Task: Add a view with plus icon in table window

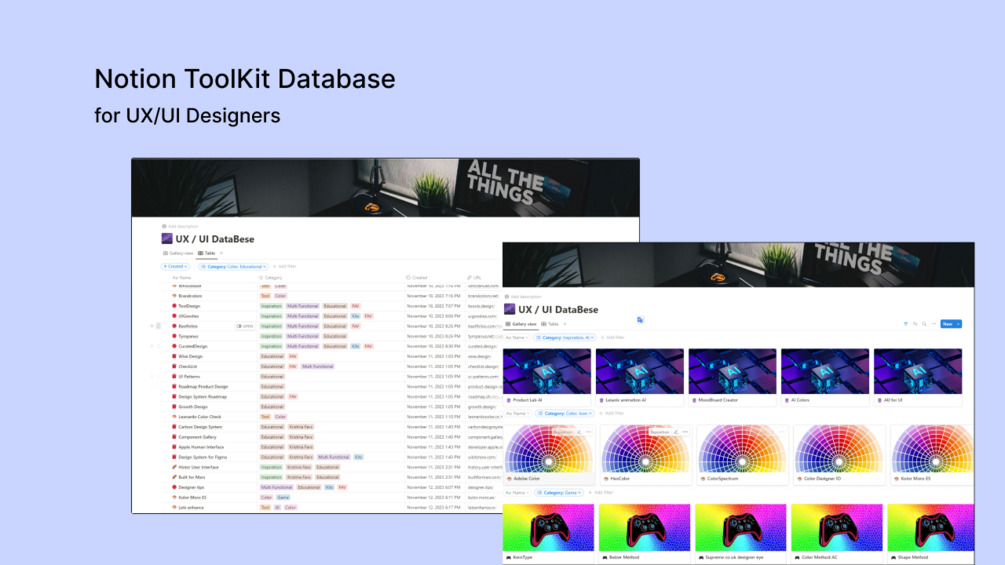Action: (221, 254)
